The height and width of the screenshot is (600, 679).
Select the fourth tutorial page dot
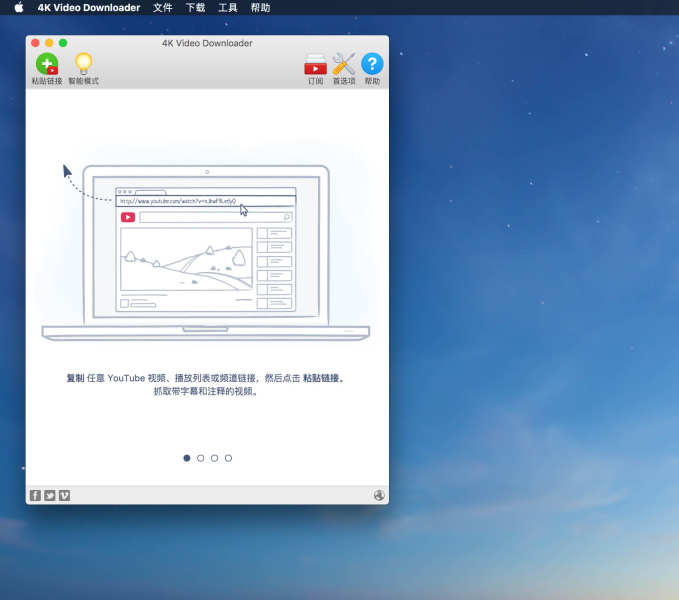(228, 458)
